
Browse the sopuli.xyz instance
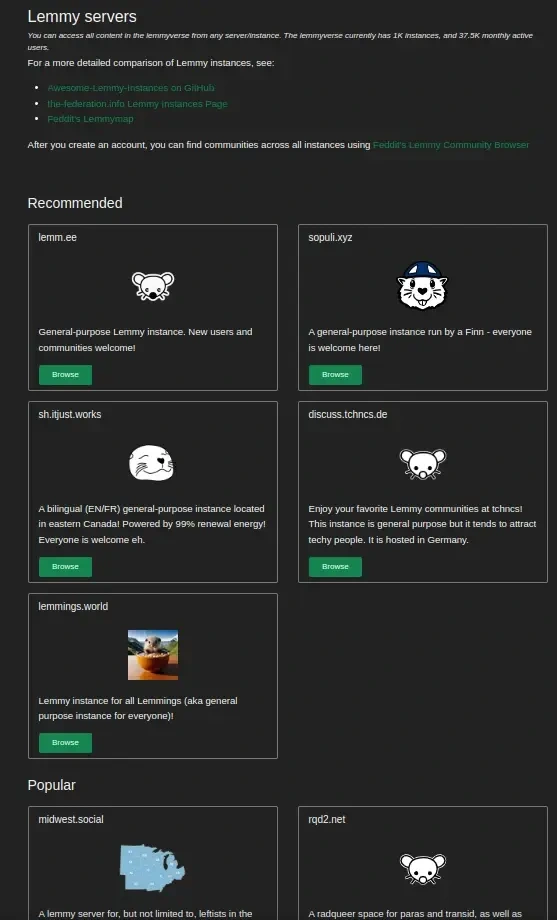pos(335,375)
